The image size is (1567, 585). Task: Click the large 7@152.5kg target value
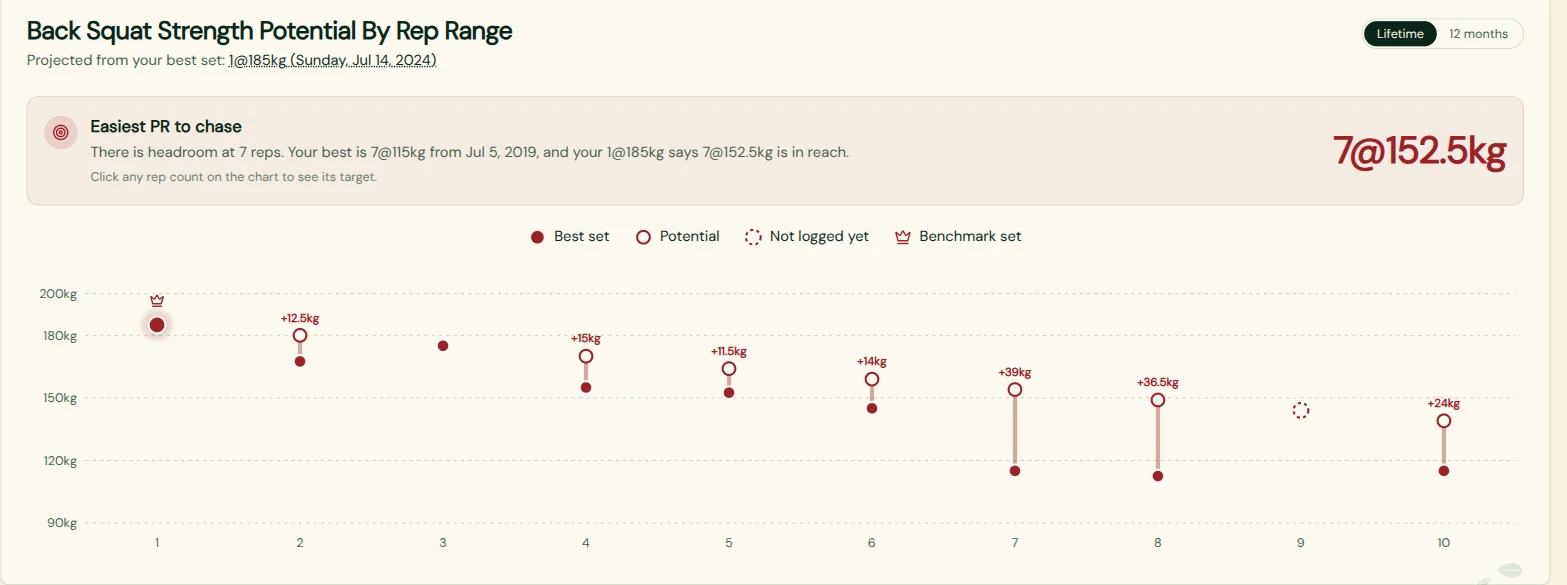1419,151
